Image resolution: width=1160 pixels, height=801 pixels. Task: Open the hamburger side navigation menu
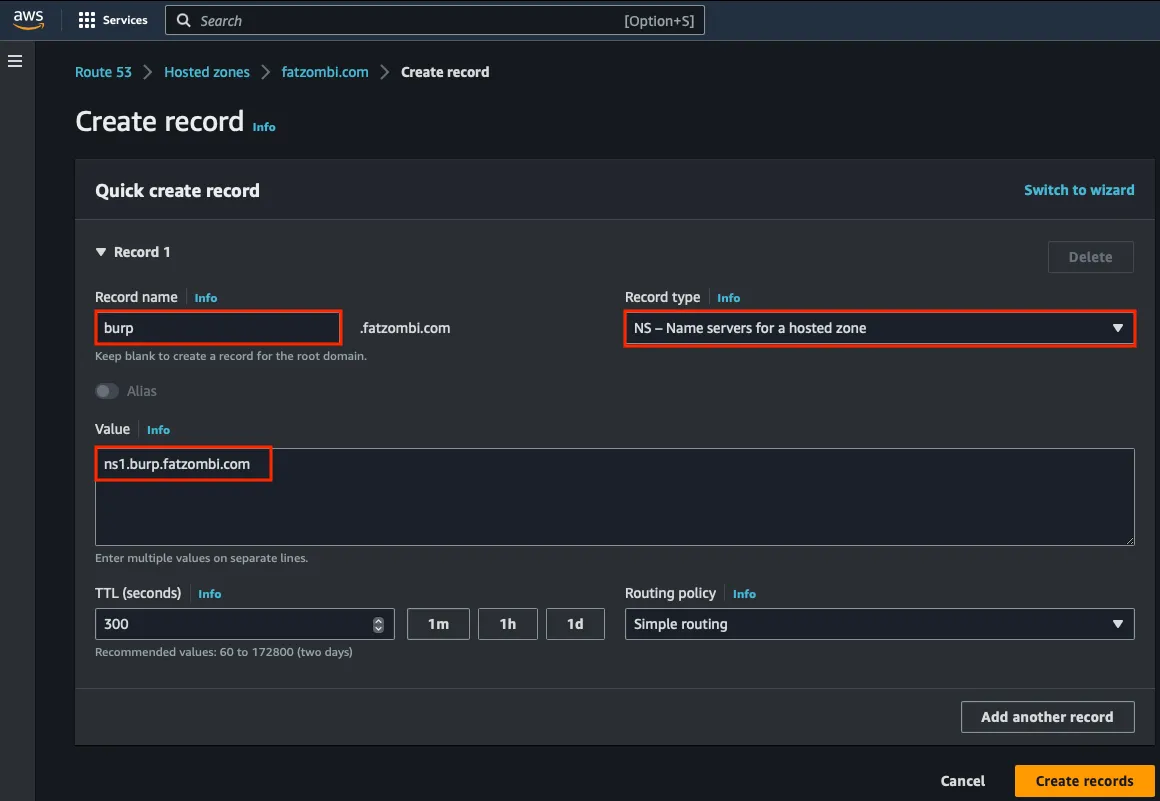15,61
